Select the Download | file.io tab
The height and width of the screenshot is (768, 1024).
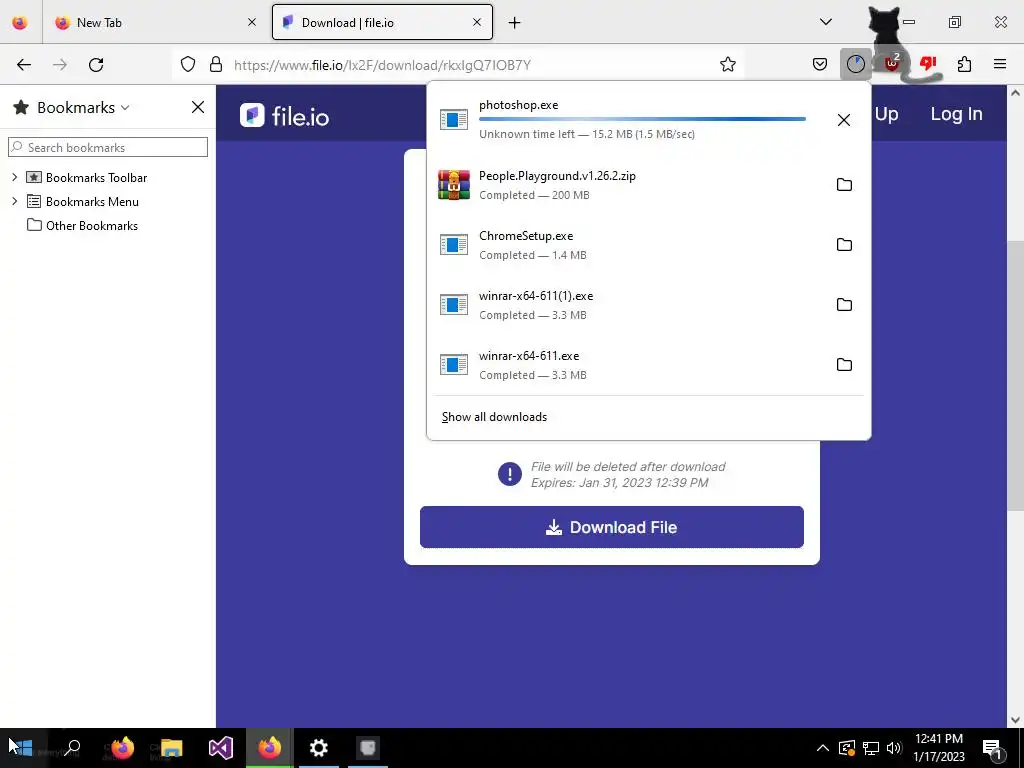(x=382, y=22)
